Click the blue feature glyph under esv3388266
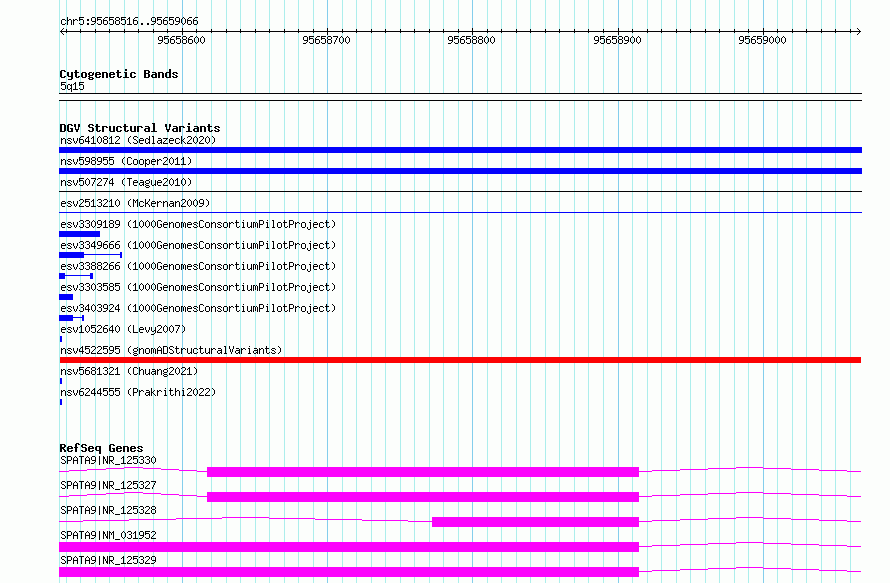This screenshot has height=583, width=890. point(76,276)
